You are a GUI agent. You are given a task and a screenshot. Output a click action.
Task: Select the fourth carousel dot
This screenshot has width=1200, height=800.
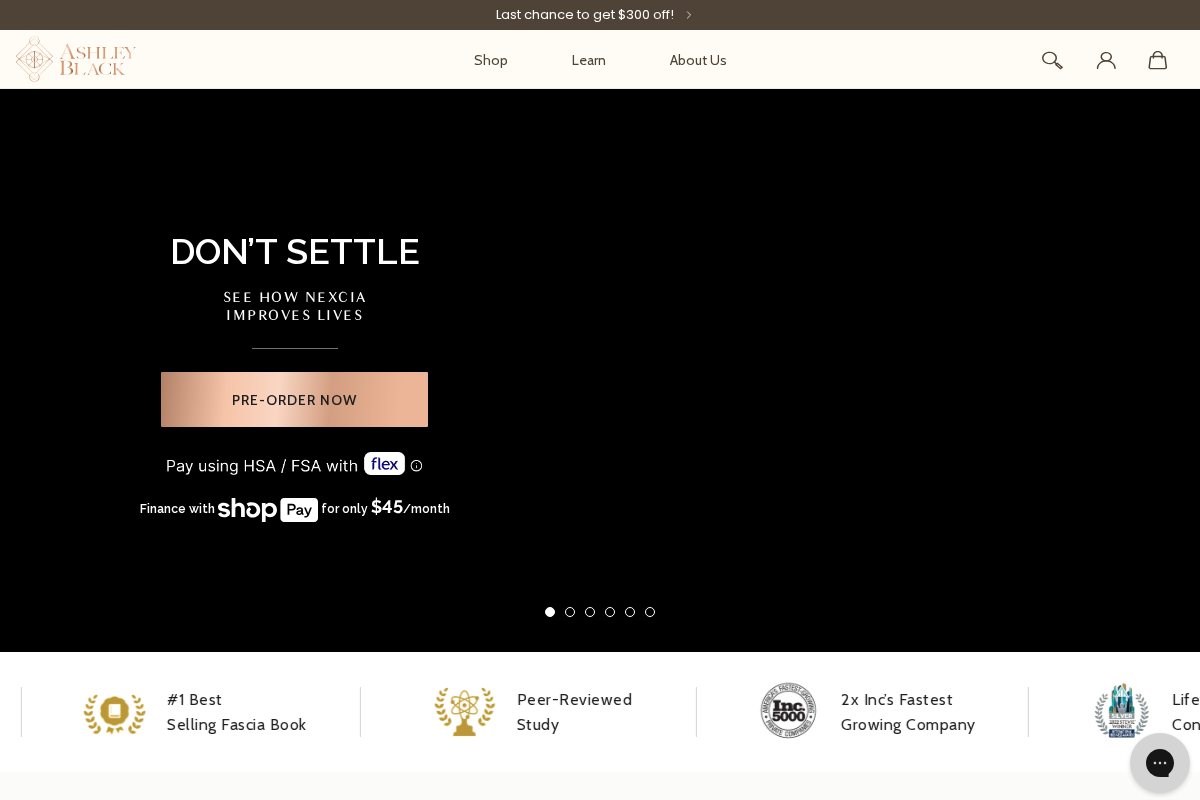coord(610,611)
